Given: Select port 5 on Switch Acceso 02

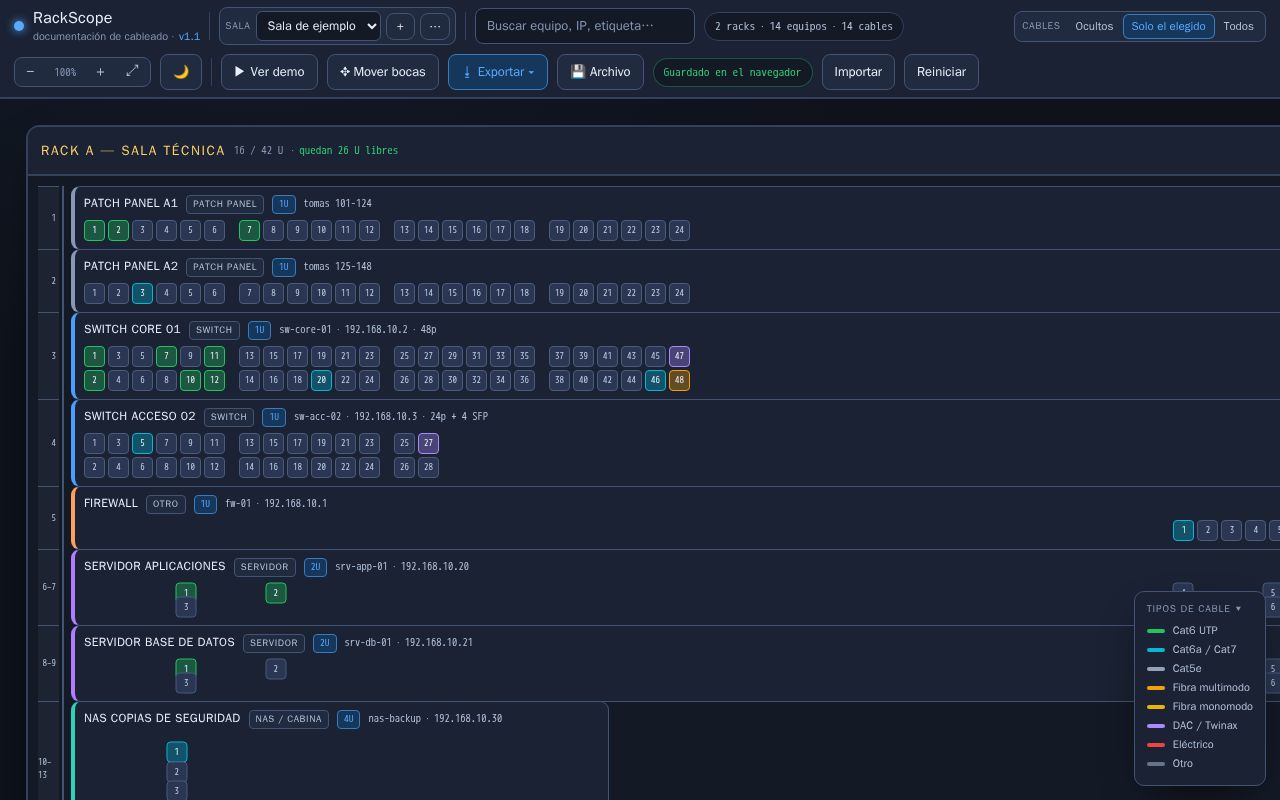Looking at the screenshot, I should tap(142, 443).
